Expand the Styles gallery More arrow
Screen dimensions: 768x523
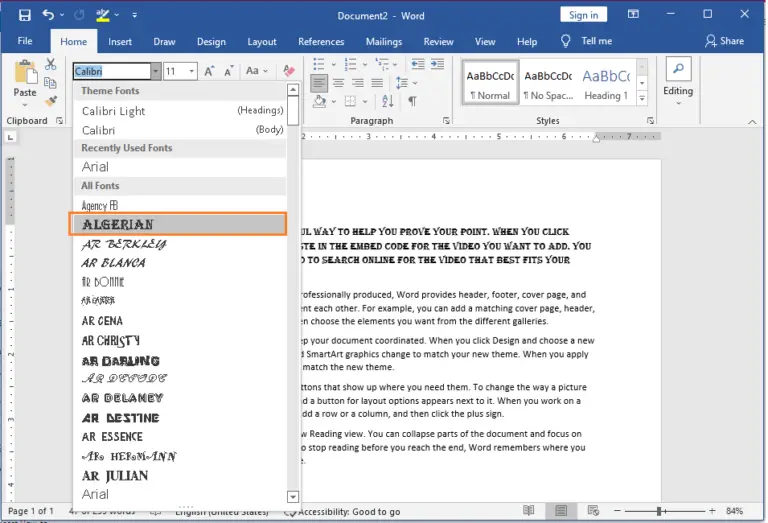pyautogui.click(x=642, y=98)
